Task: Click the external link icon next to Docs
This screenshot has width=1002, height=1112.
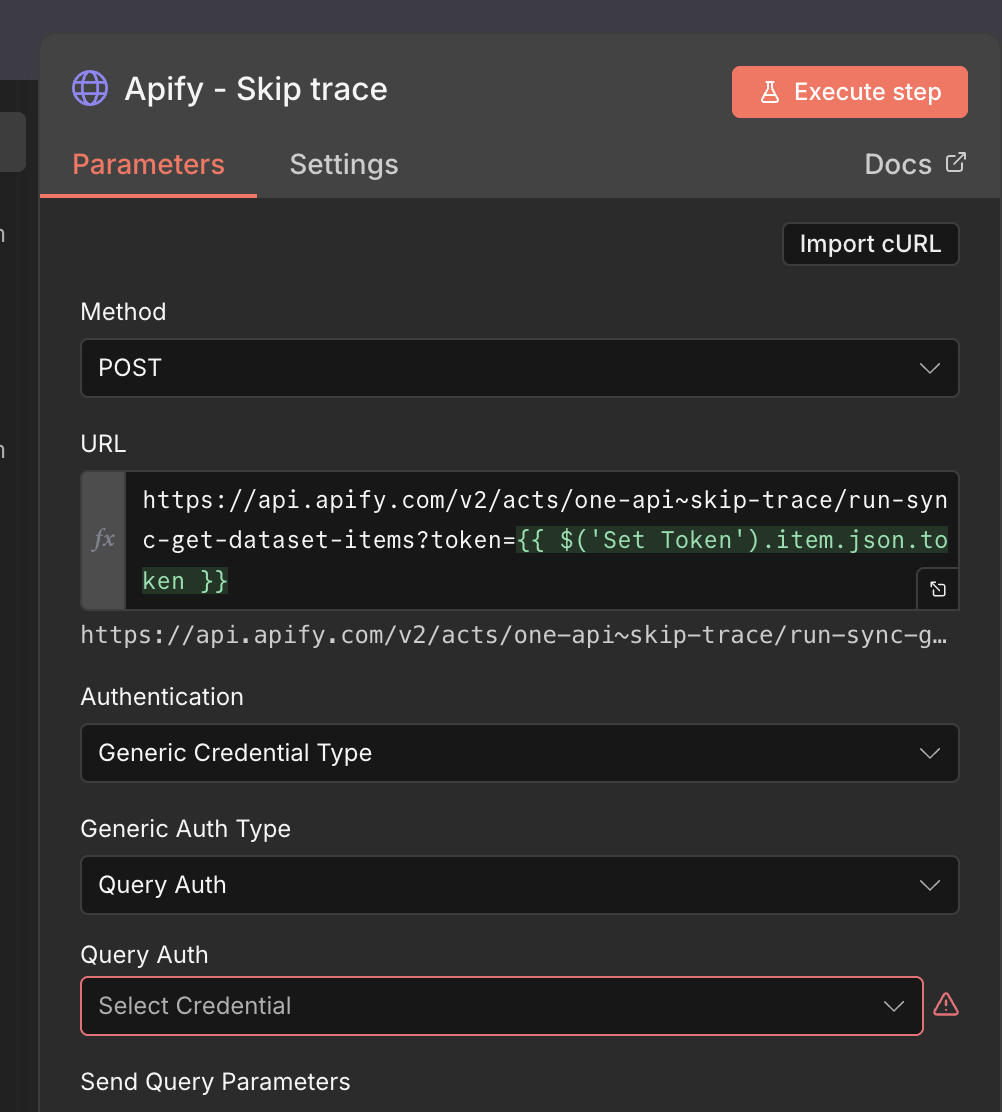Action: 956,163
